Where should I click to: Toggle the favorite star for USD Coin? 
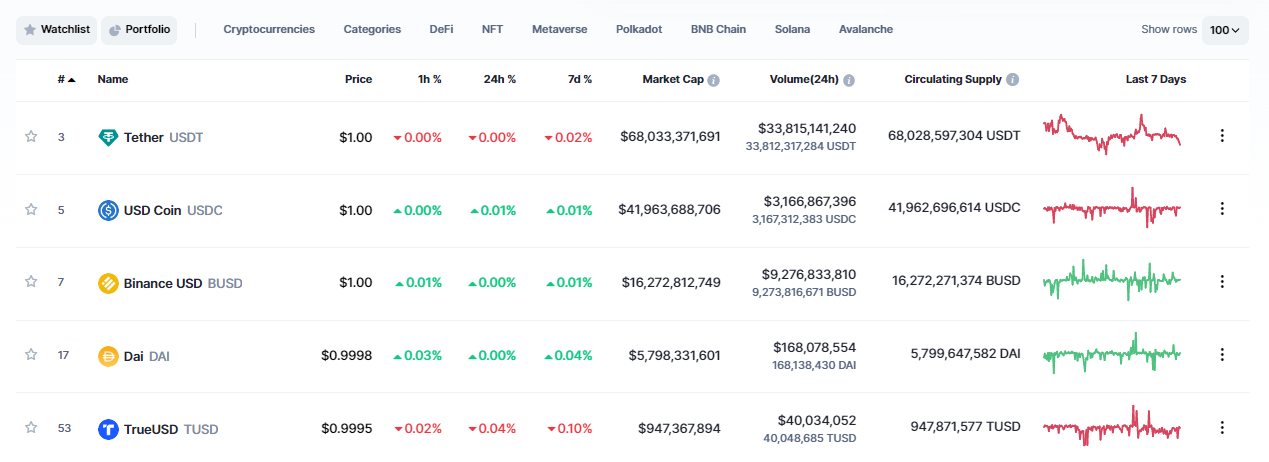click(31, 210)
